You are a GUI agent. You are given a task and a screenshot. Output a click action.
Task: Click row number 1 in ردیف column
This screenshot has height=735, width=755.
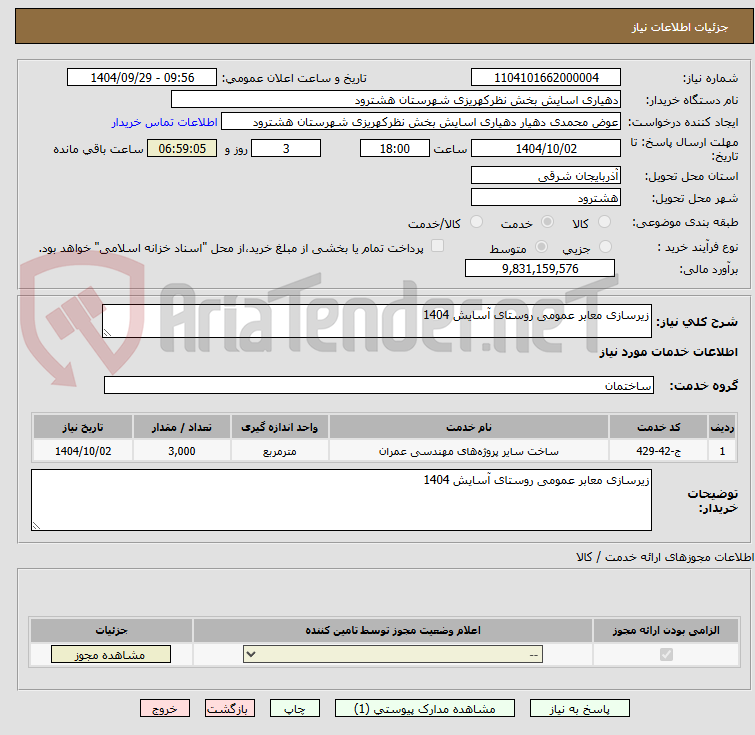point(722,451)
